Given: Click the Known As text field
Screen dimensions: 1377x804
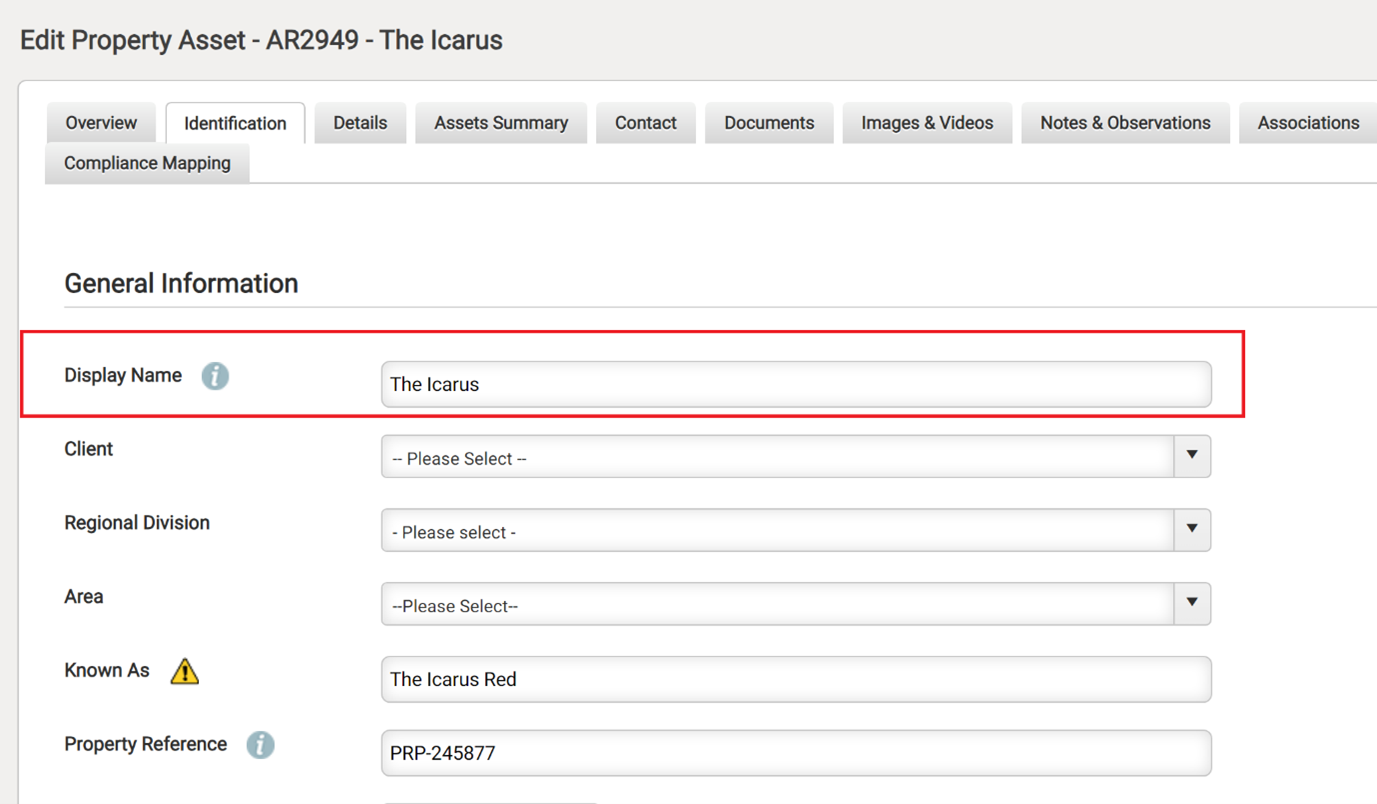Looking at the screenshot, I should click(796, 679).
